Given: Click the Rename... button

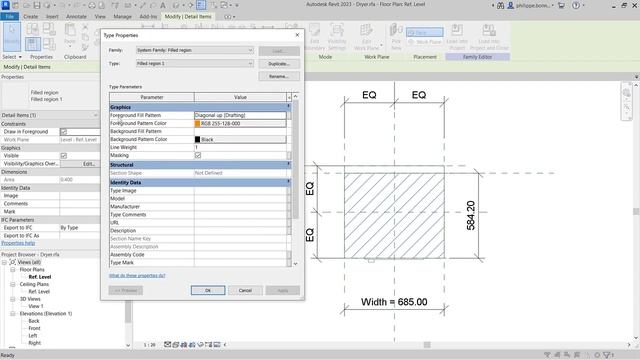Looking at the screenshot, I should click(279, 76).
